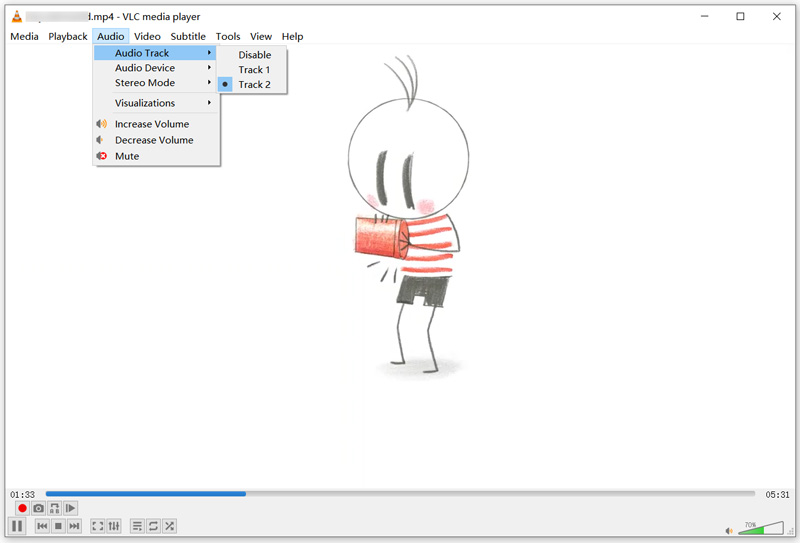800x543 pixels.
Task: Toggle the A-B loop button
Action: 55,508
